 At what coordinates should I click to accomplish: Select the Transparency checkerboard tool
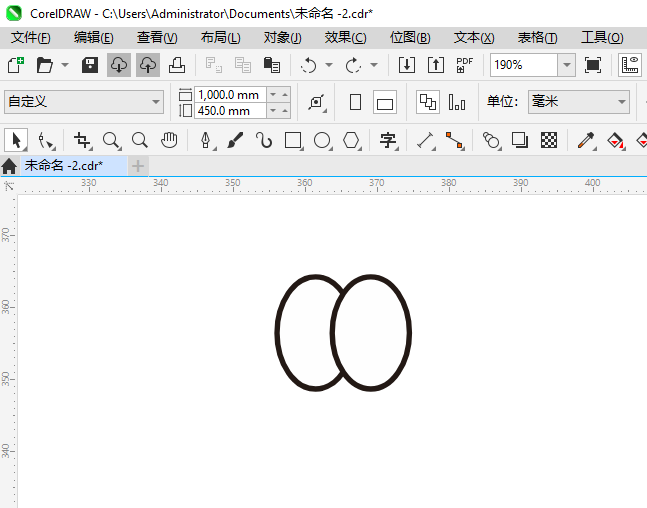549,140
